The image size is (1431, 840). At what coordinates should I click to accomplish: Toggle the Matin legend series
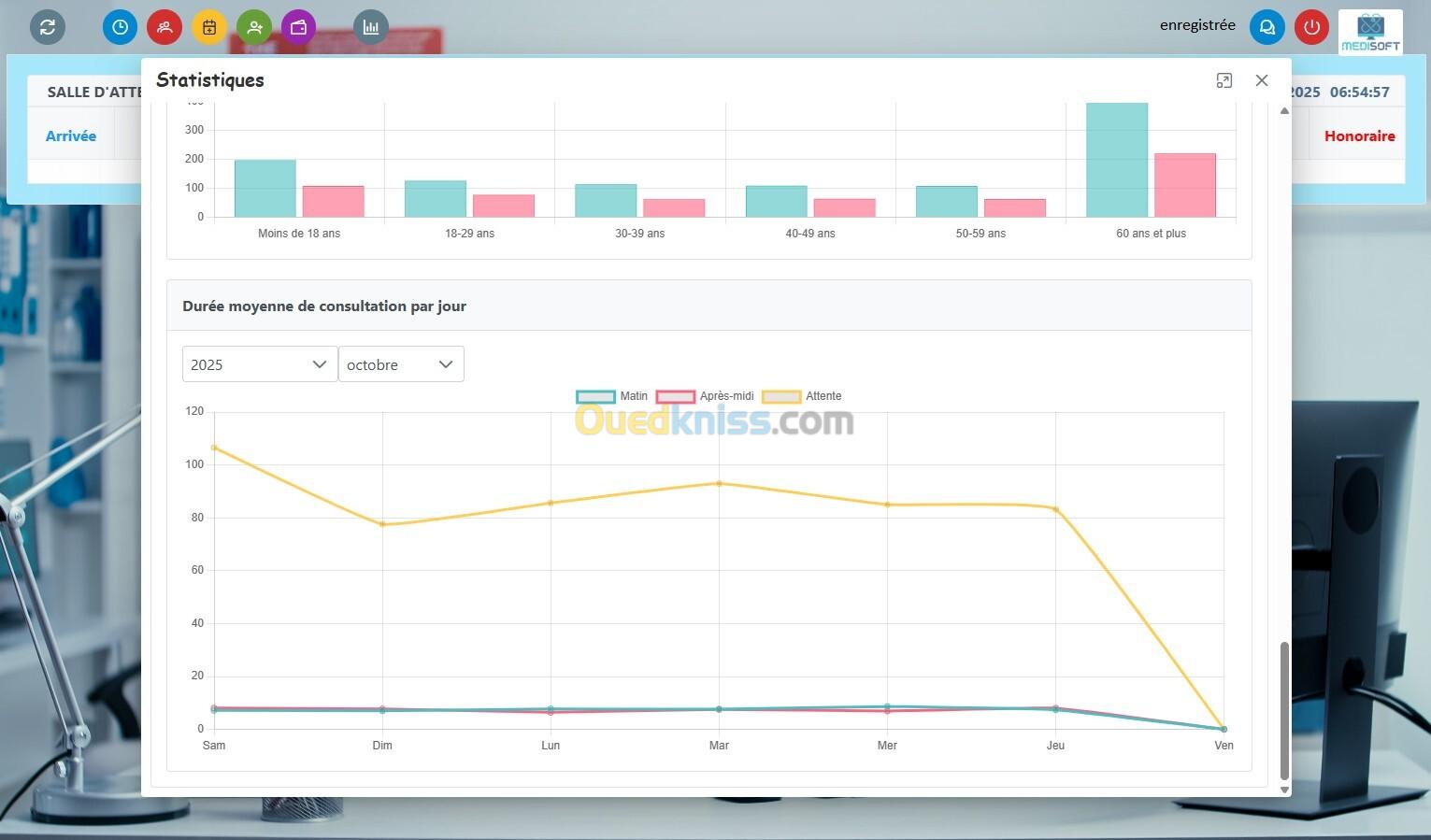[x=612, y=396]
